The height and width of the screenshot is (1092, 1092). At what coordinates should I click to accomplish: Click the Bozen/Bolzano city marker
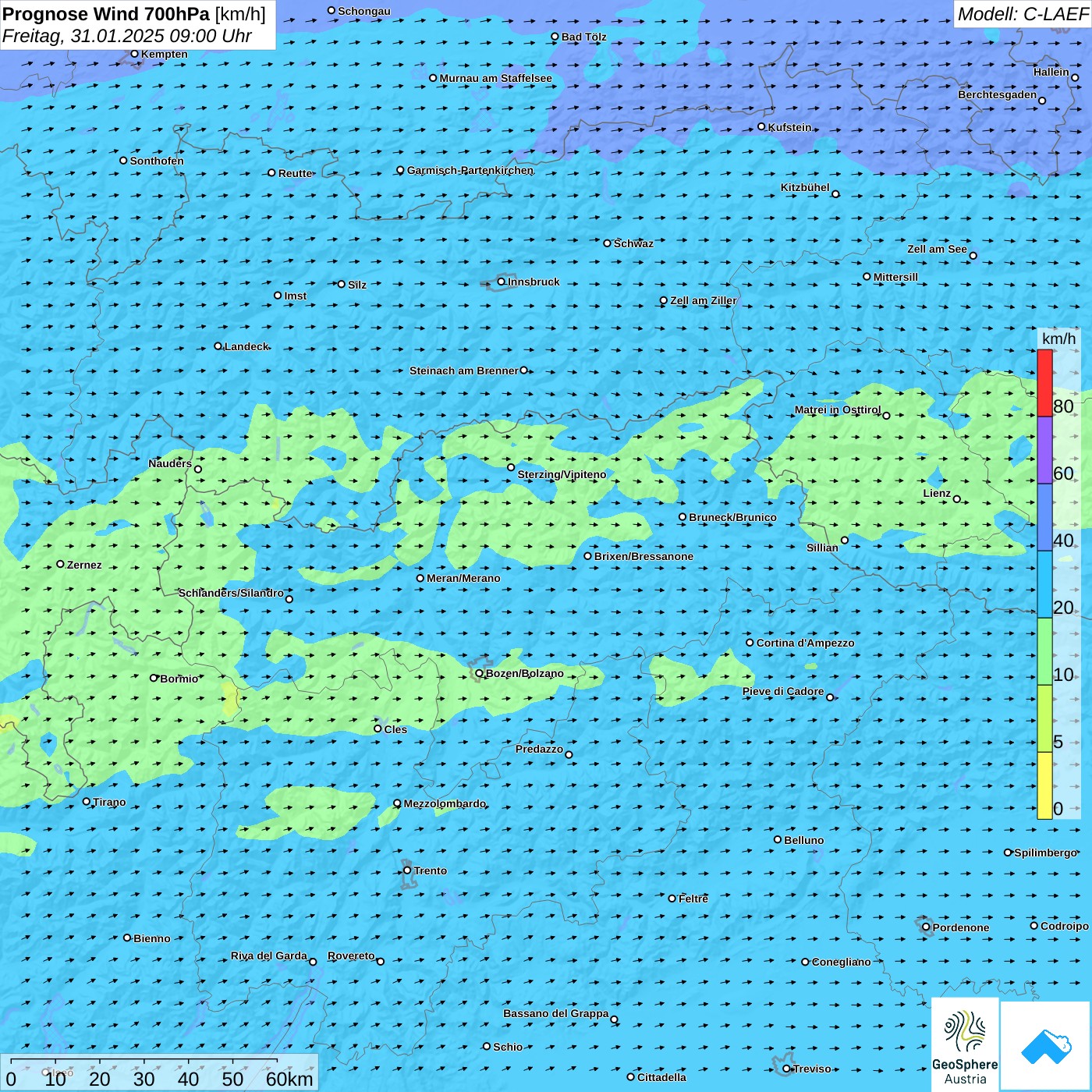pos(480,673)
